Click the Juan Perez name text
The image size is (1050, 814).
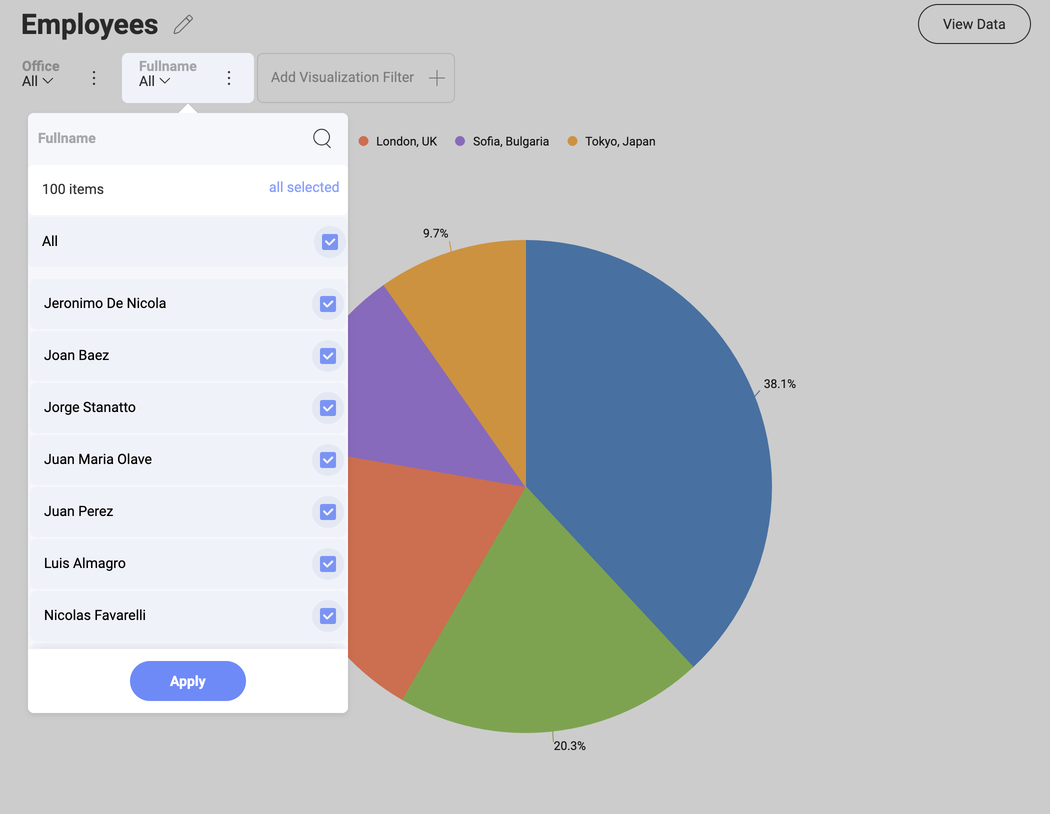pyautogui.click(x=78, y=511)
